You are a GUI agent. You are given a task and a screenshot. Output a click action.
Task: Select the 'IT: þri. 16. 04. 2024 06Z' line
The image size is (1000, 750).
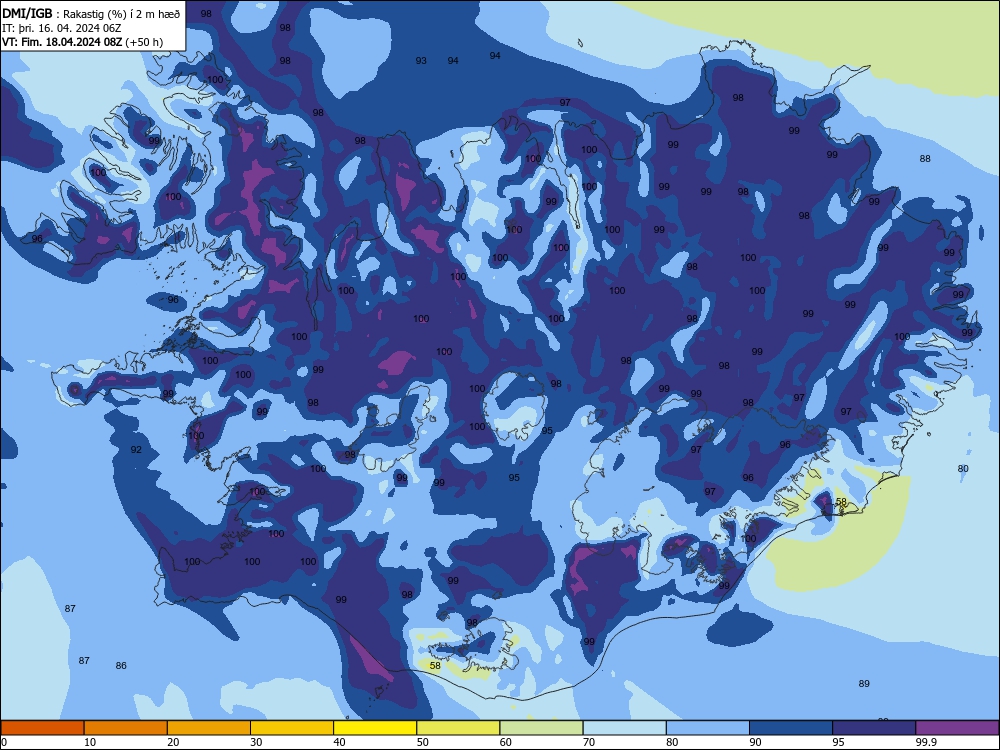(62, 28)
